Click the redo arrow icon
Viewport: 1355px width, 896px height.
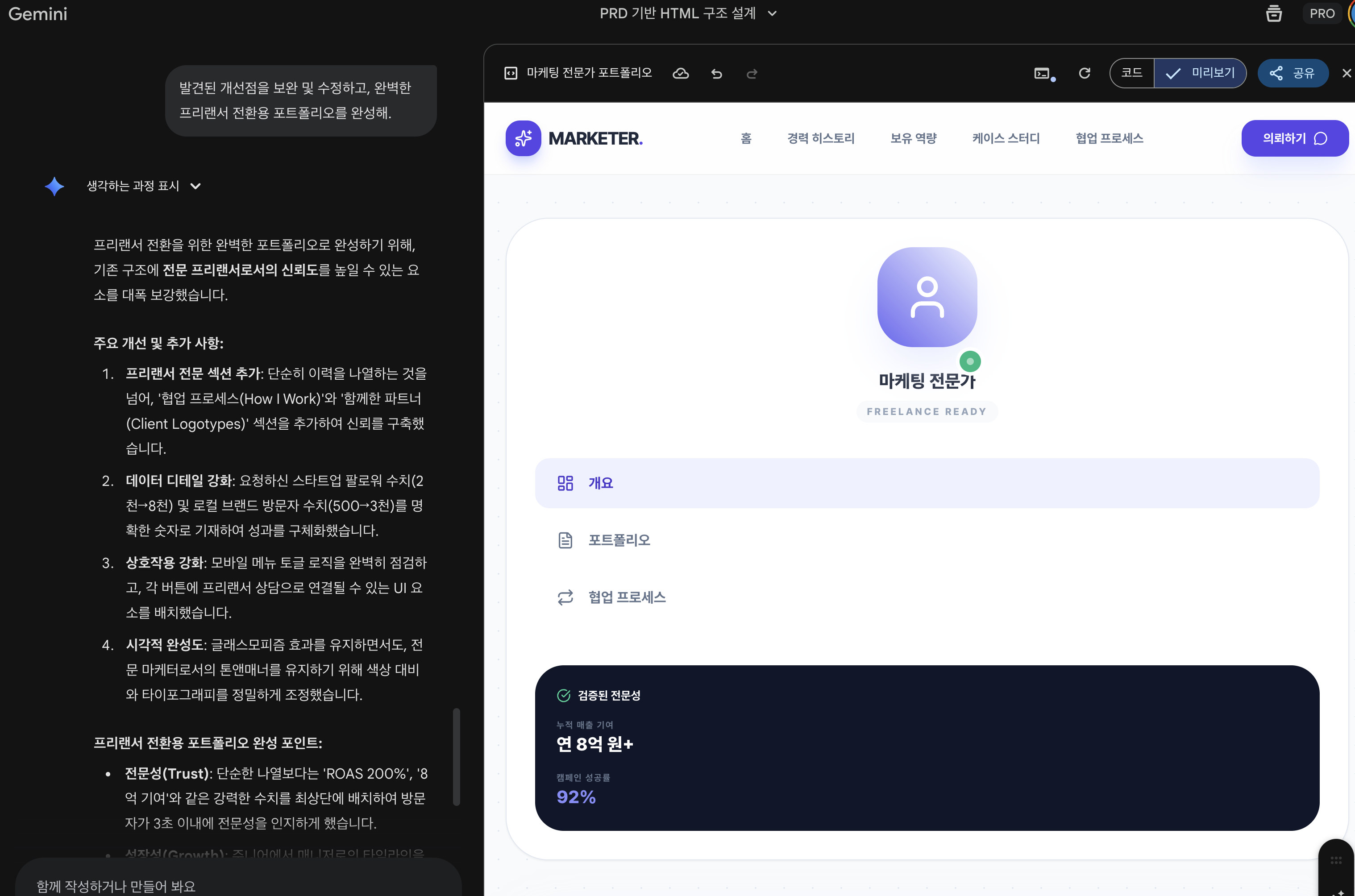(752, 74)
